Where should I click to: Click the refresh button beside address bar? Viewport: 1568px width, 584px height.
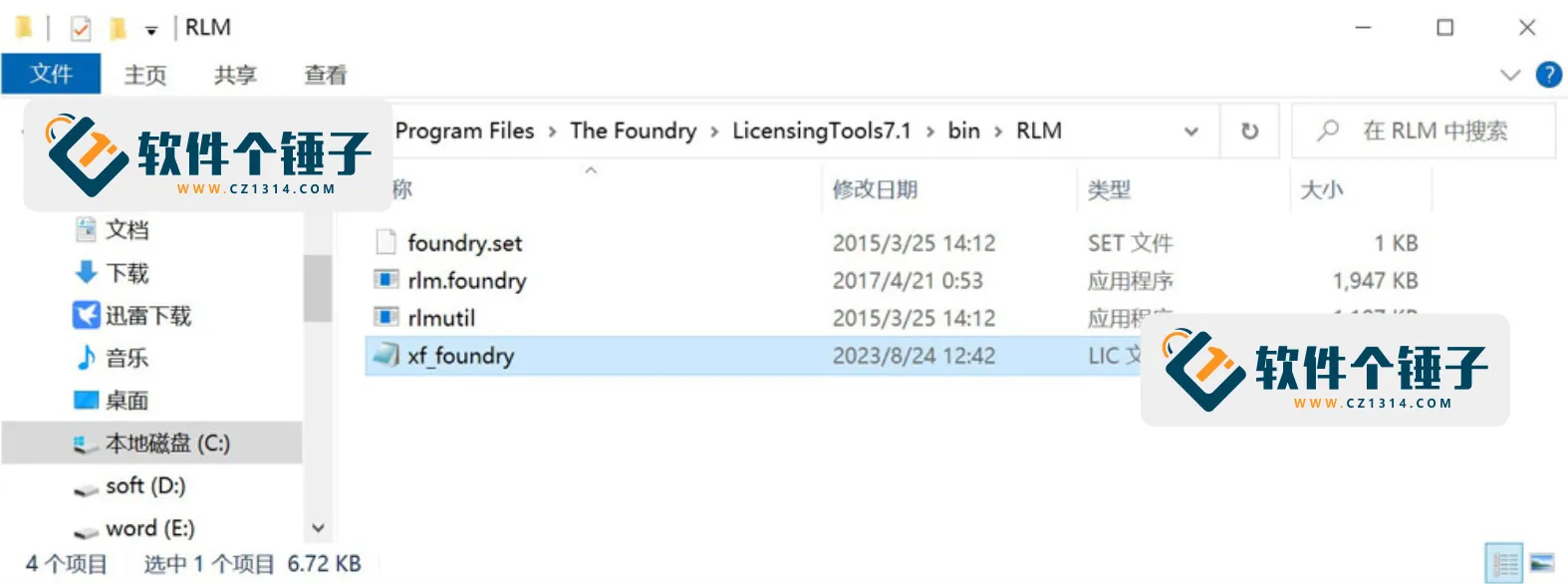1249,131
